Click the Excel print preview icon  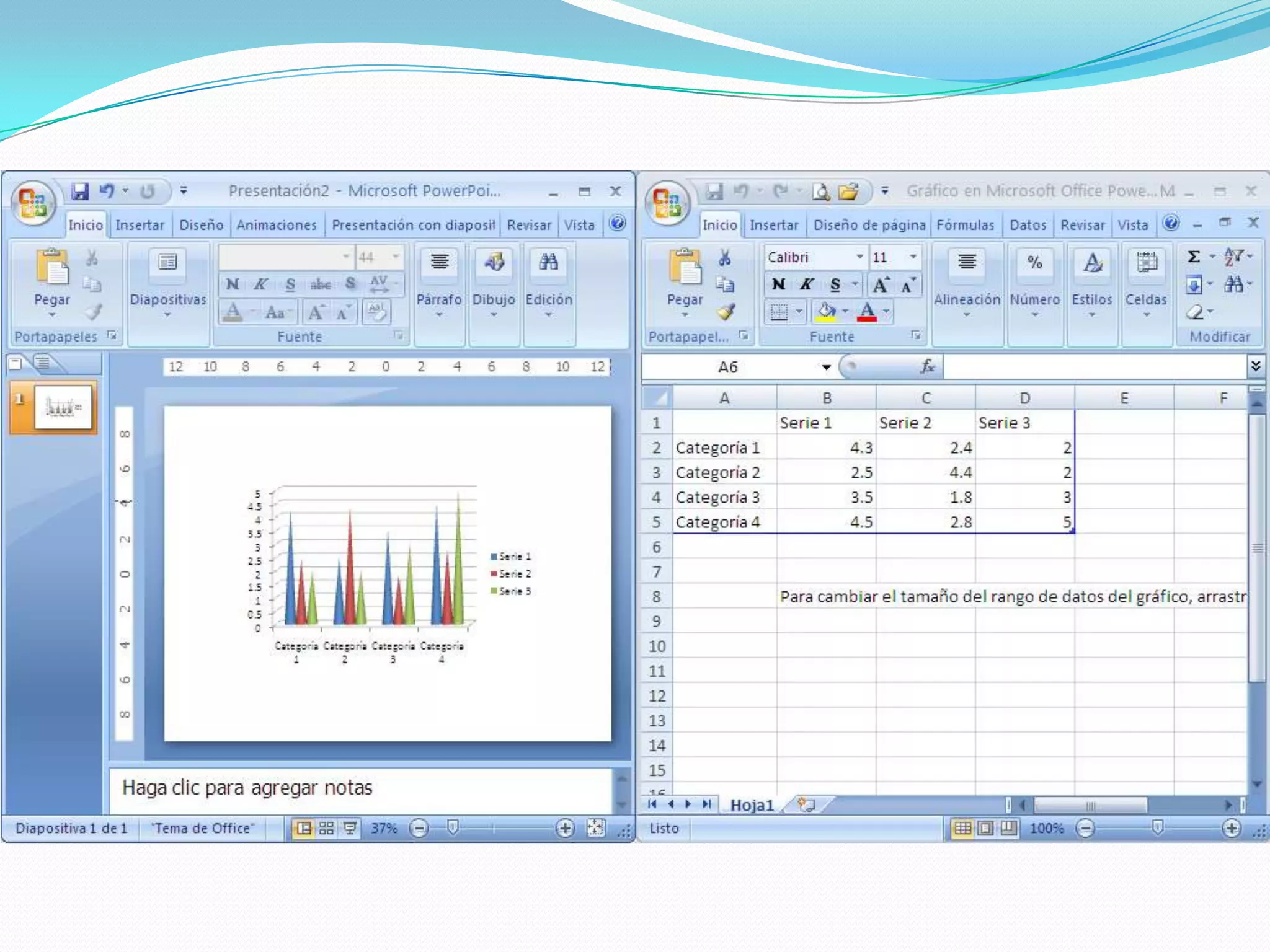pyautogui.click(x=821, y=192)
